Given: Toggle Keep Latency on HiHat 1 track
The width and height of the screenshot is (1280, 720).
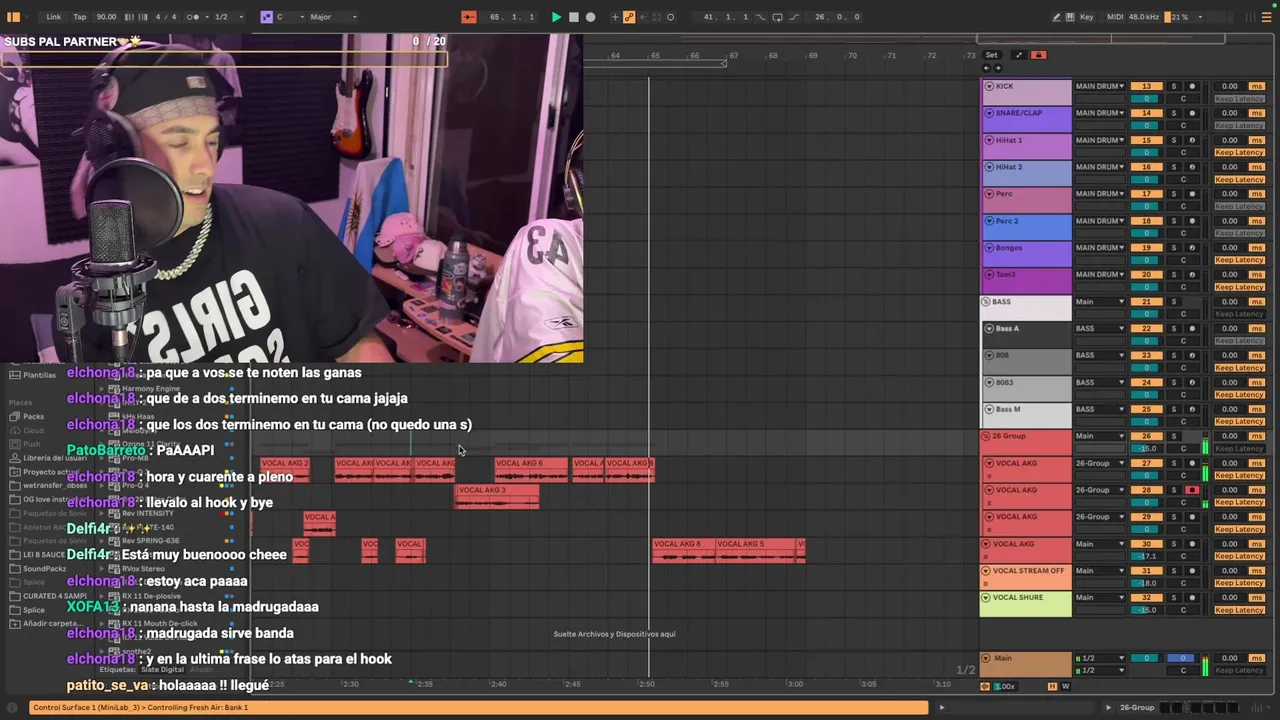Looking at the screenshot, I should 1240,153.
